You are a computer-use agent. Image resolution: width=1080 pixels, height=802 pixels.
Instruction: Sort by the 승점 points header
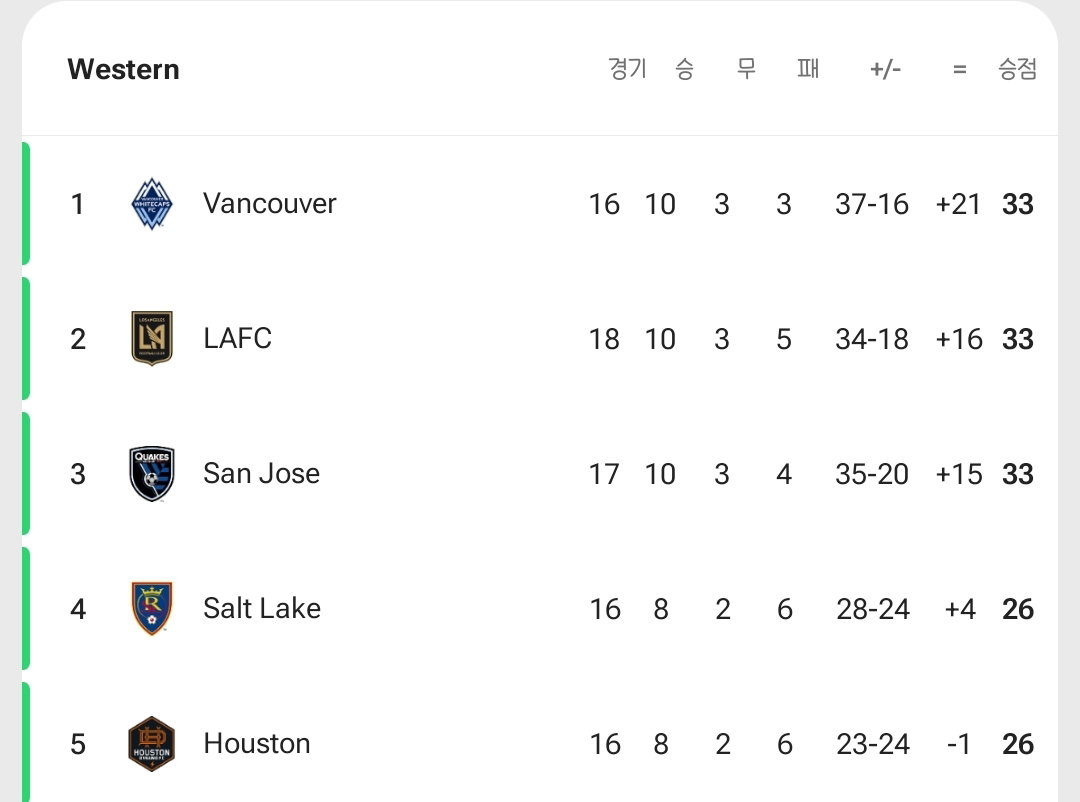pos(1017,69)
